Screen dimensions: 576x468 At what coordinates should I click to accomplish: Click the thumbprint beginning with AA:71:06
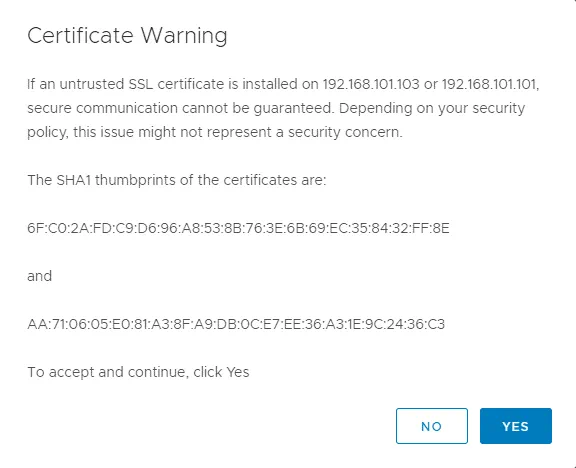point(236,324)
